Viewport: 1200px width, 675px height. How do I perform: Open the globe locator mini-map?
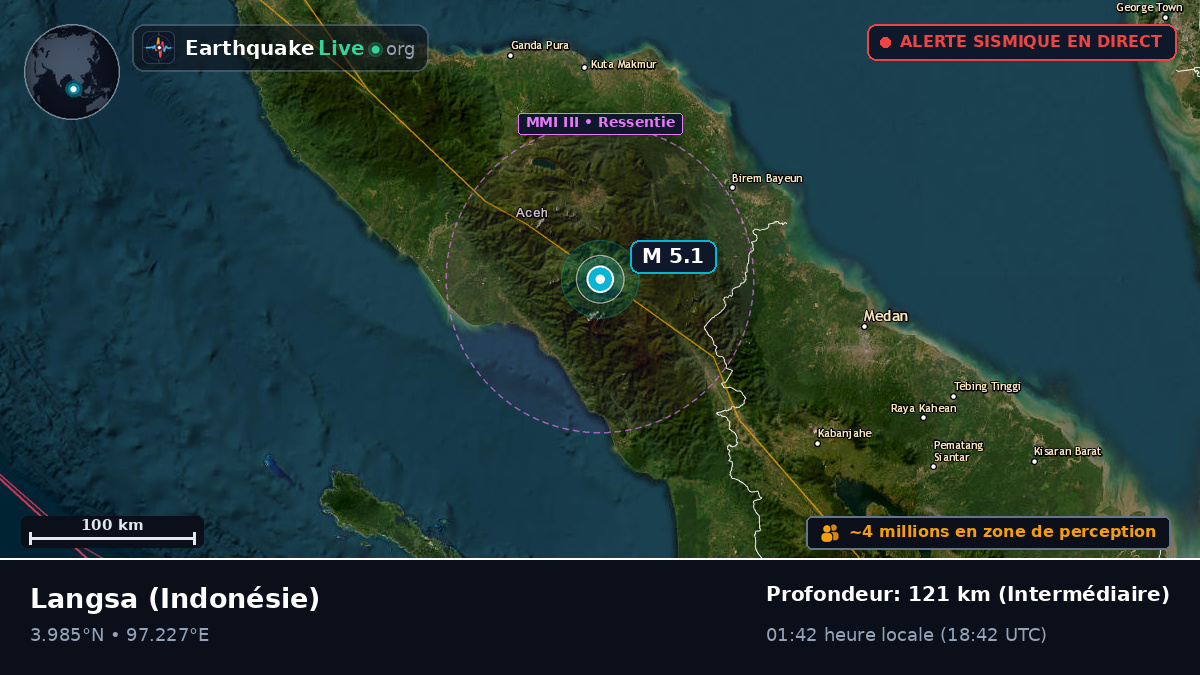click(x=72, y=72)
